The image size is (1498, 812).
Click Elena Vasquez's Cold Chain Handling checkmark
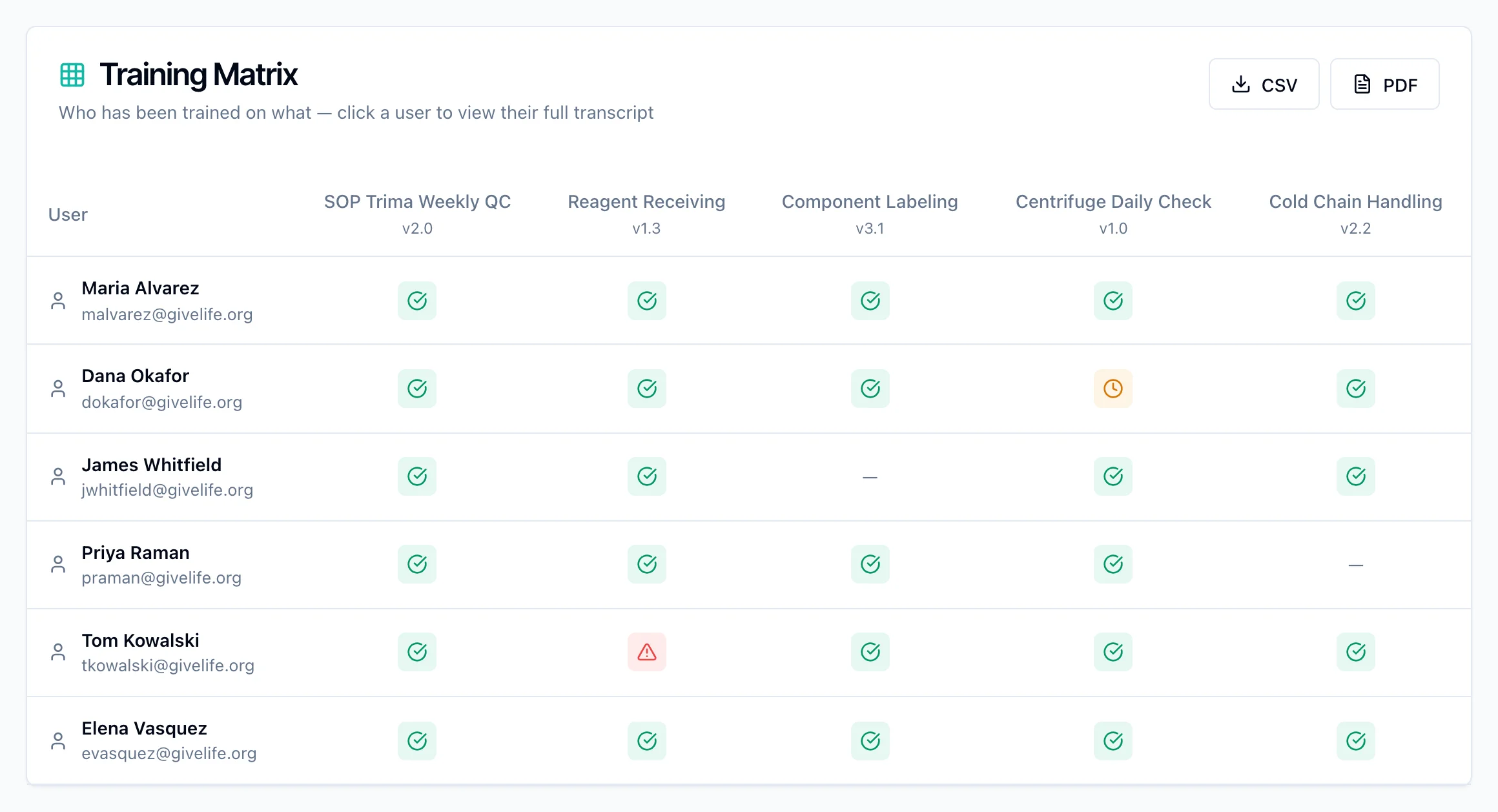pos(1356,741)
